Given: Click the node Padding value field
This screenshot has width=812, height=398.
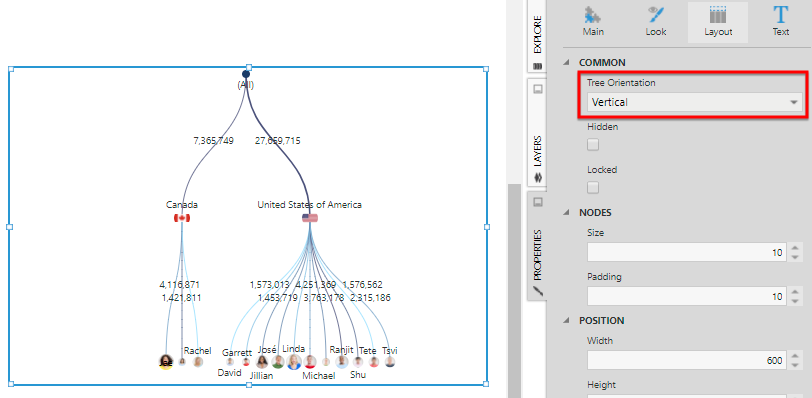Looking at the screenshot, I should 687,296.
